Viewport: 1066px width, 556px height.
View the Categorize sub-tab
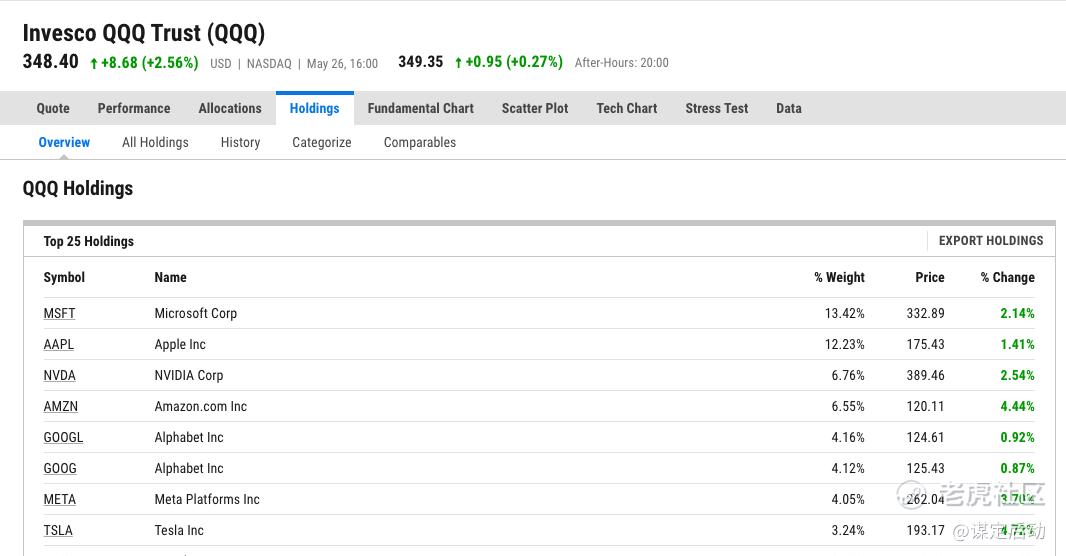click(x=322, y=142)
